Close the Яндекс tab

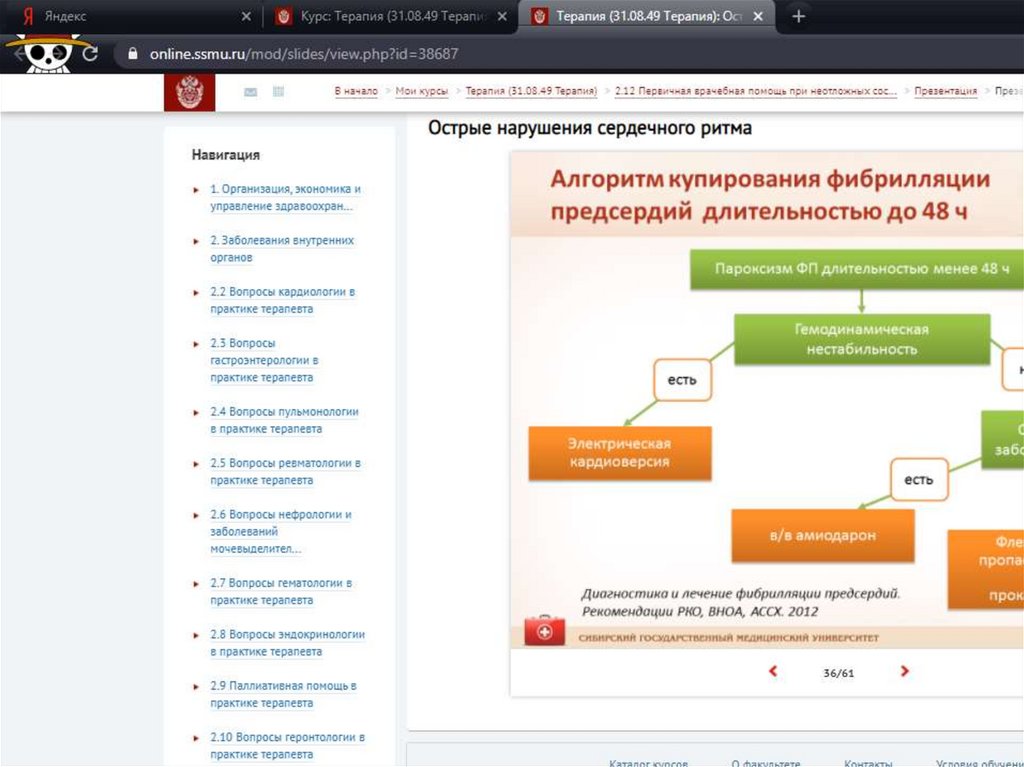[246, 16]
